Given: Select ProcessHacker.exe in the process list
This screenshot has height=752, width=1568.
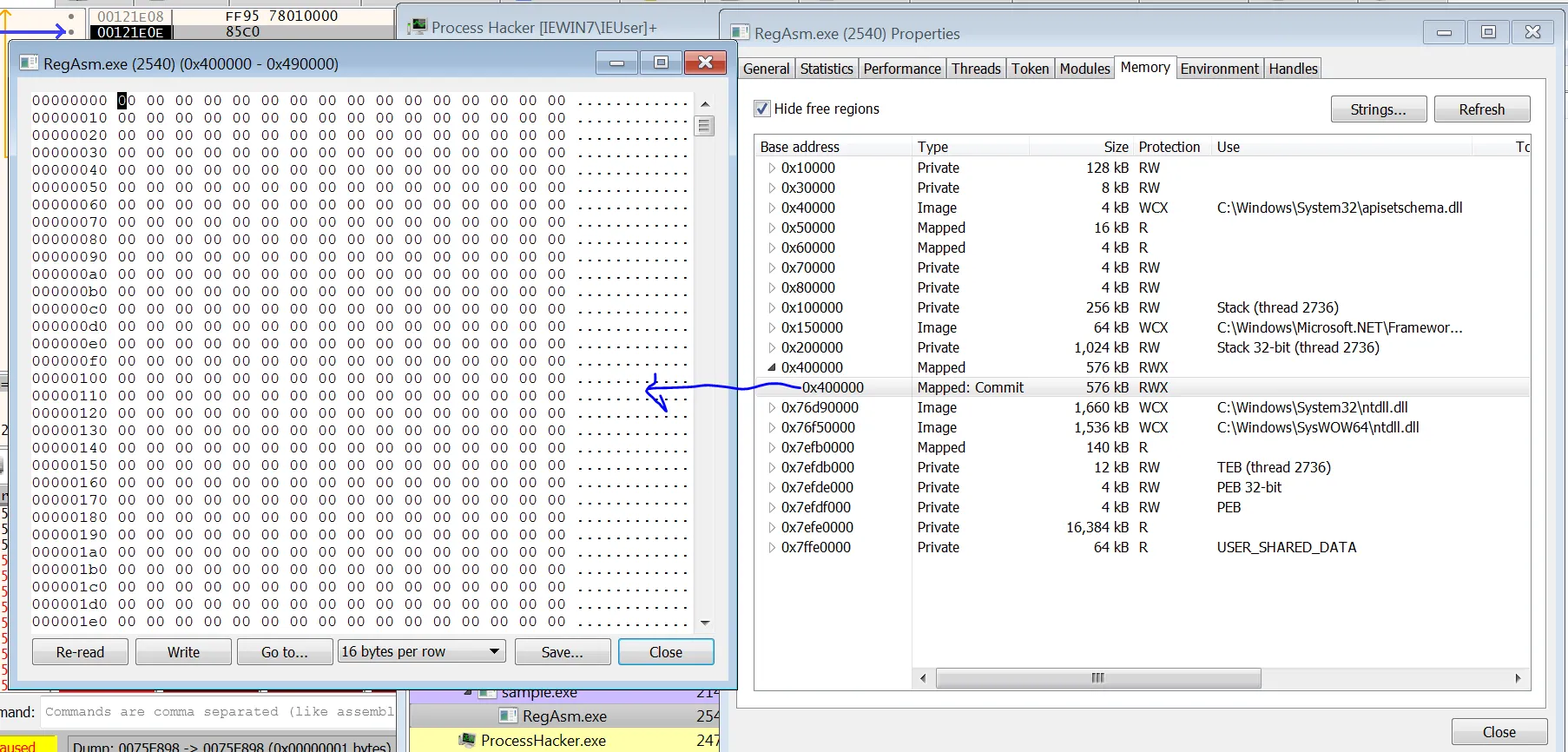Looking at the screenshot, I should 564,741.
